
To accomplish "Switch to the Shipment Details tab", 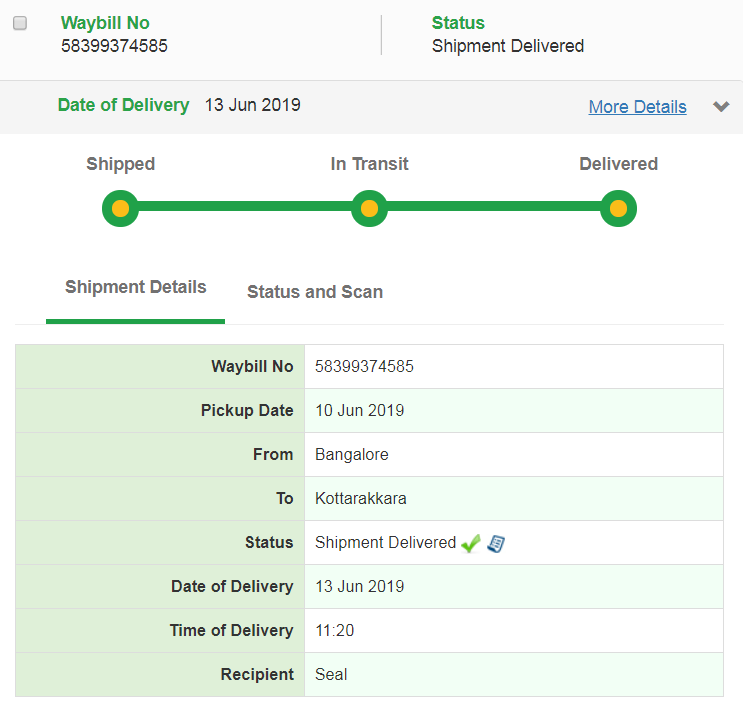I will point(135,288).
